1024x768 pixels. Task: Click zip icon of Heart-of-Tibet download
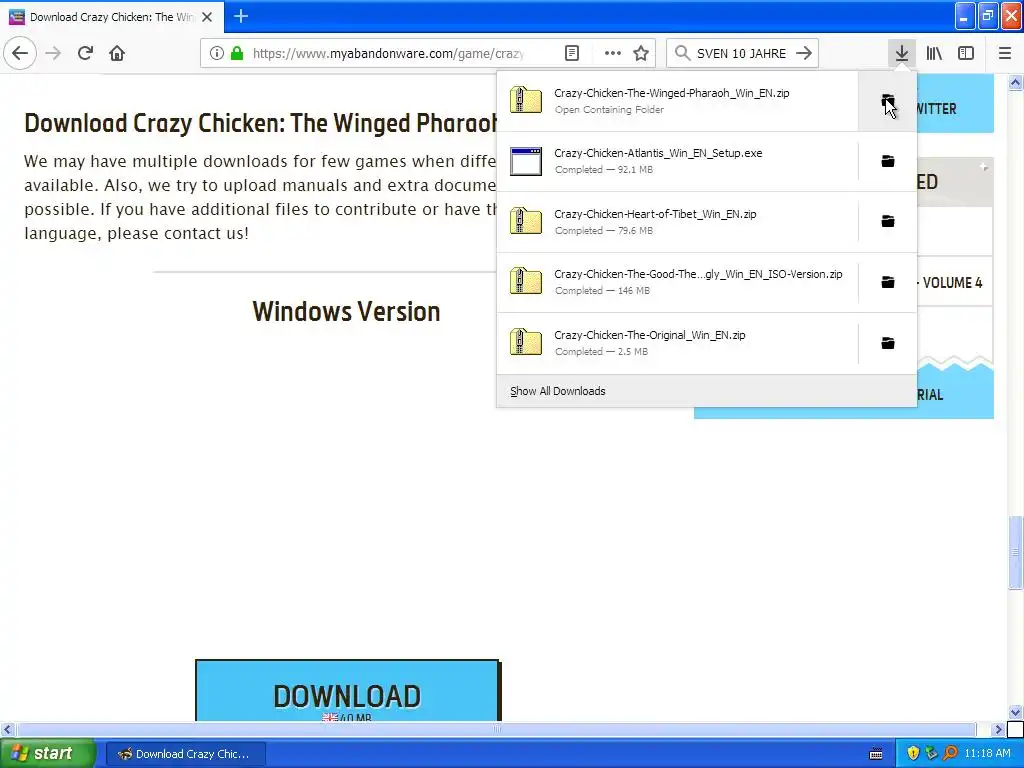(x=526, y=221)
